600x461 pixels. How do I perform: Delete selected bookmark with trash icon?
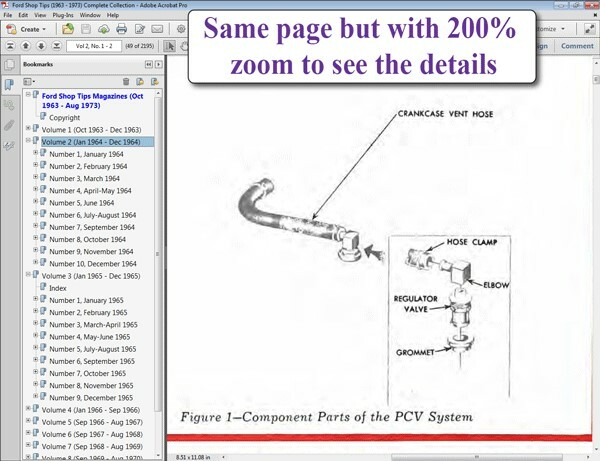click(x=126, y=81)
